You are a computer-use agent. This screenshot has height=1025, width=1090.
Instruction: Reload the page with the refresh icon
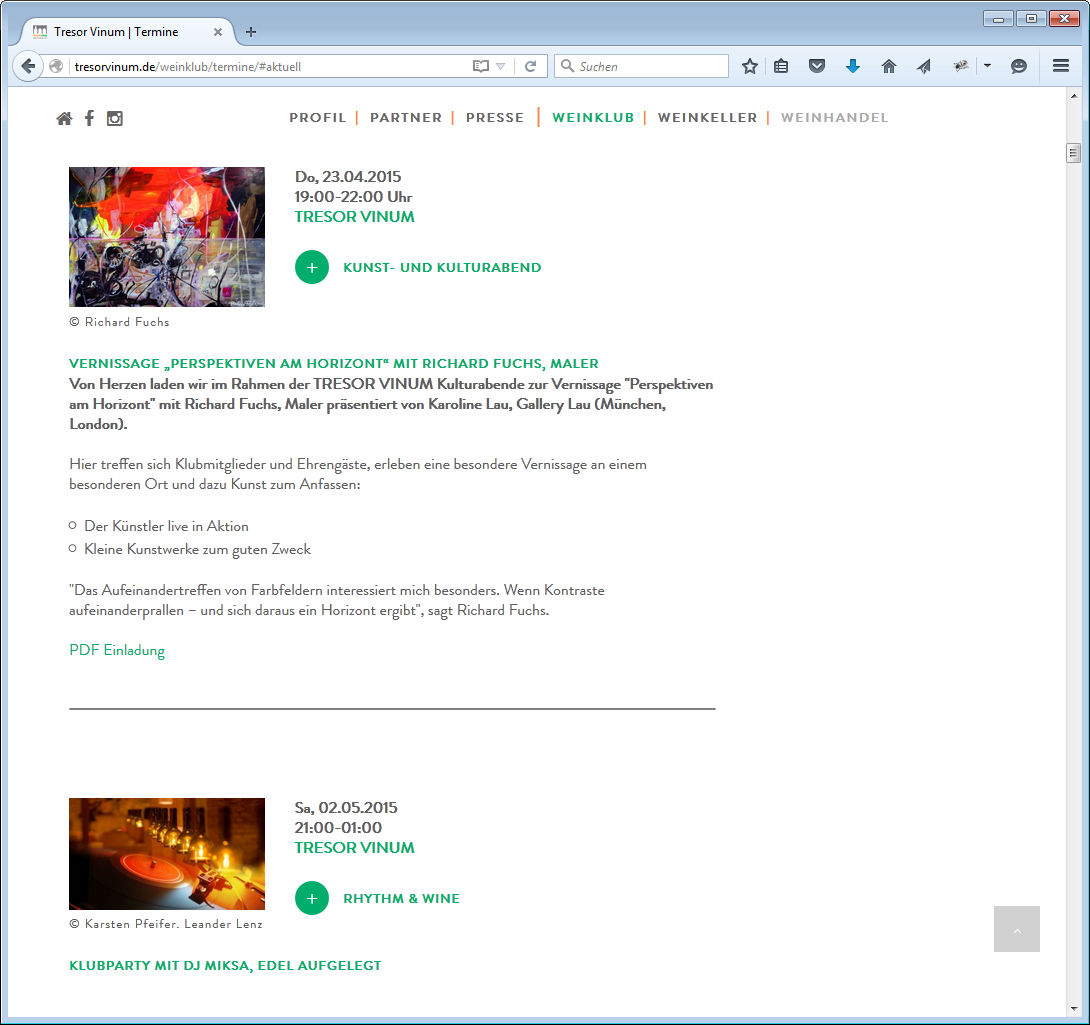point(530,66)
